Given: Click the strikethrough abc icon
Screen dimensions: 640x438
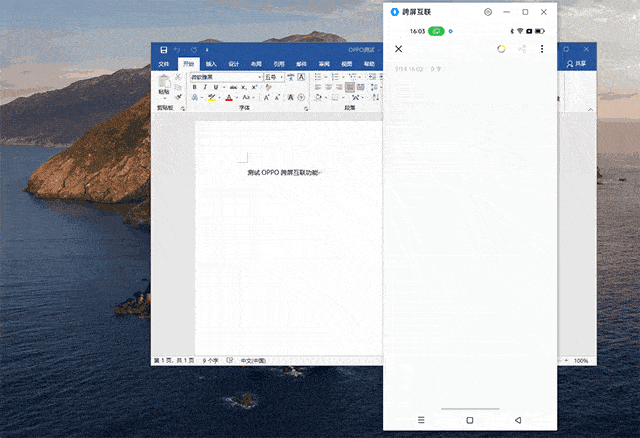Looking at the screenshot, I should [233, 87].
